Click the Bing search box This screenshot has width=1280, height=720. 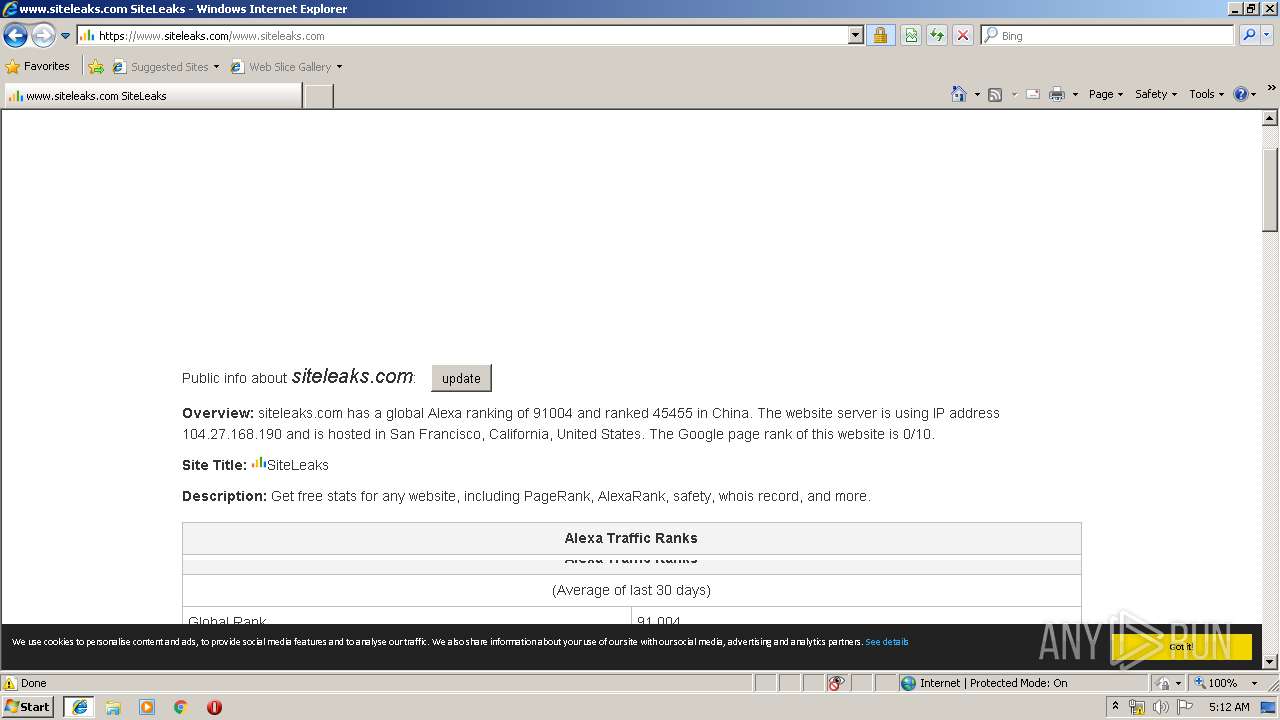1108,35
